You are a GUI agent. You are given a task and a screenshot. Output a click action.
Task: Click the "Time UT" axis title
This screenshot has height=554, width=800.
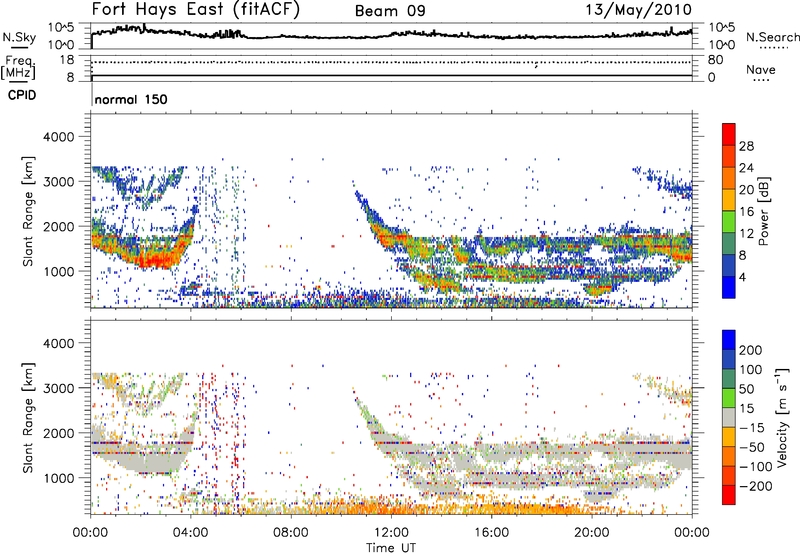point(391,548)
